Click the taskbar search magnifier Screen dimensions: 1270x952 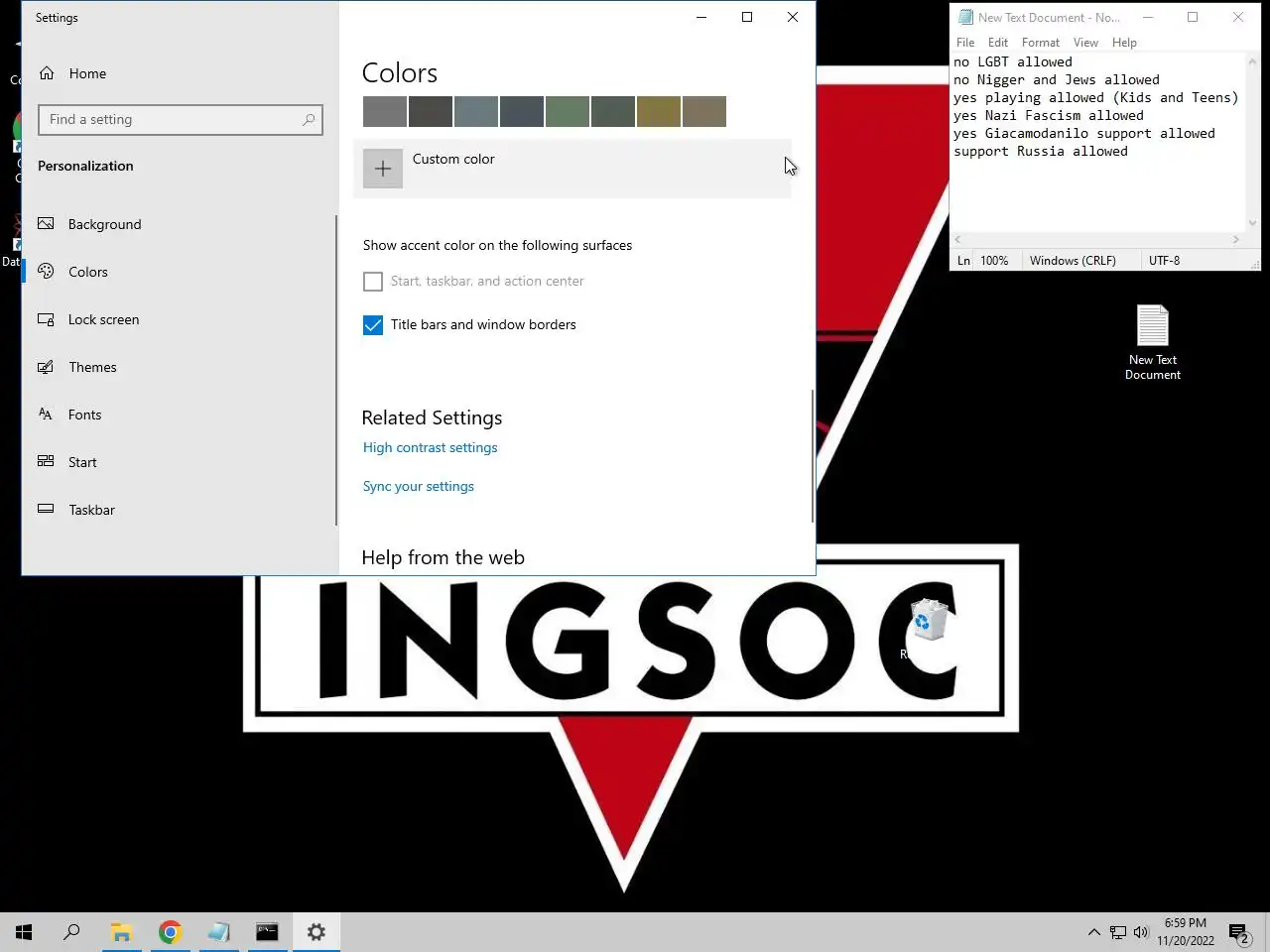(x=71, y=932)
